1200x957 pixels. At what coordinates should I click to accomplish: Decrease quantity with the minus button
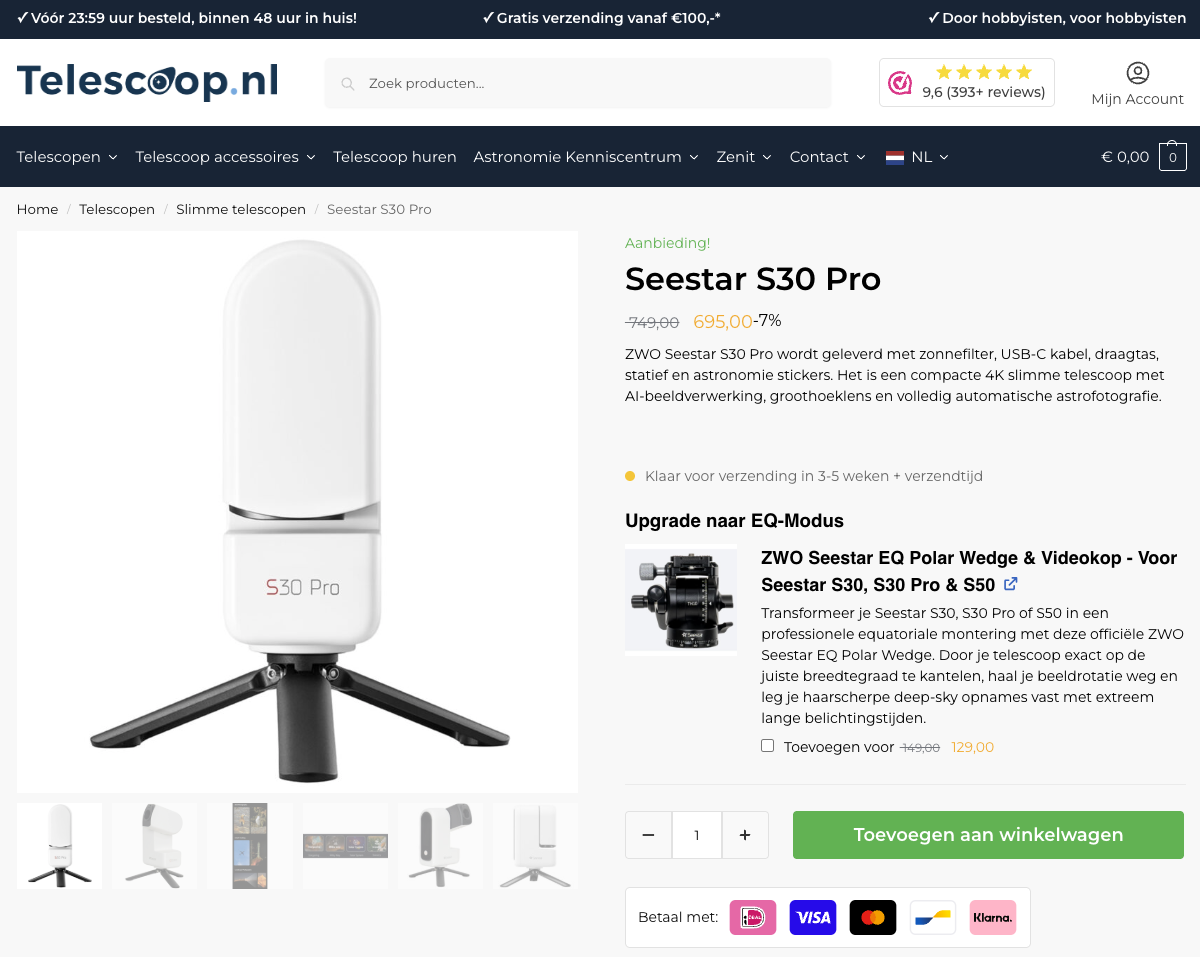[x=649, y=835]
